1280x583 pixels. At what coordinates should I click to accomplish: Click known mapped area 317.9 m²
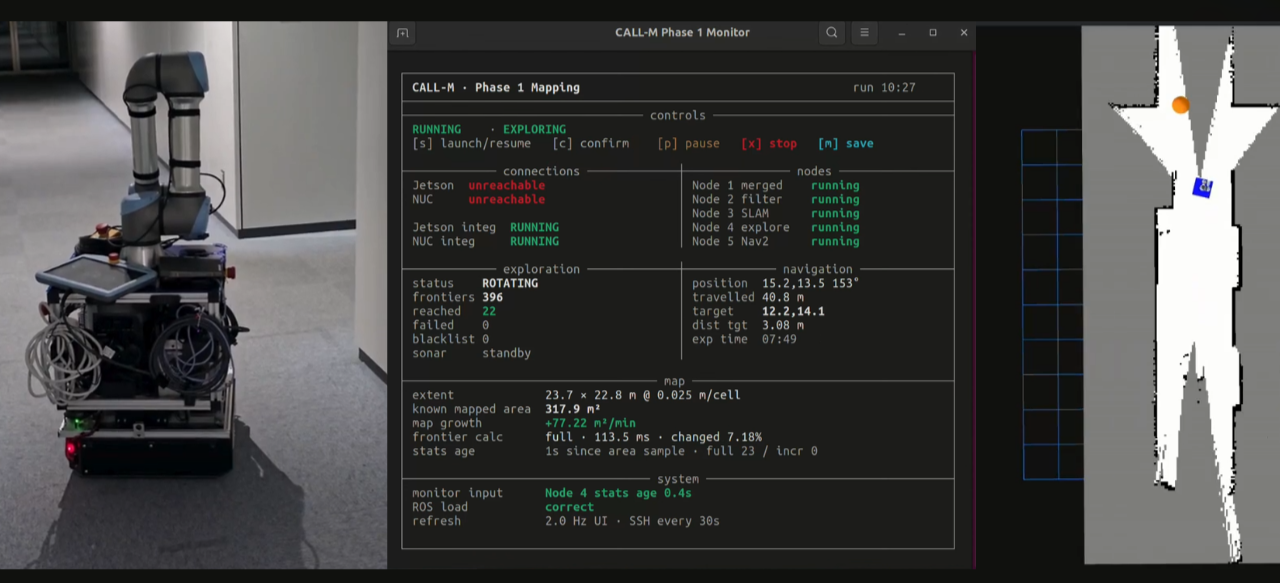[573, 410]
